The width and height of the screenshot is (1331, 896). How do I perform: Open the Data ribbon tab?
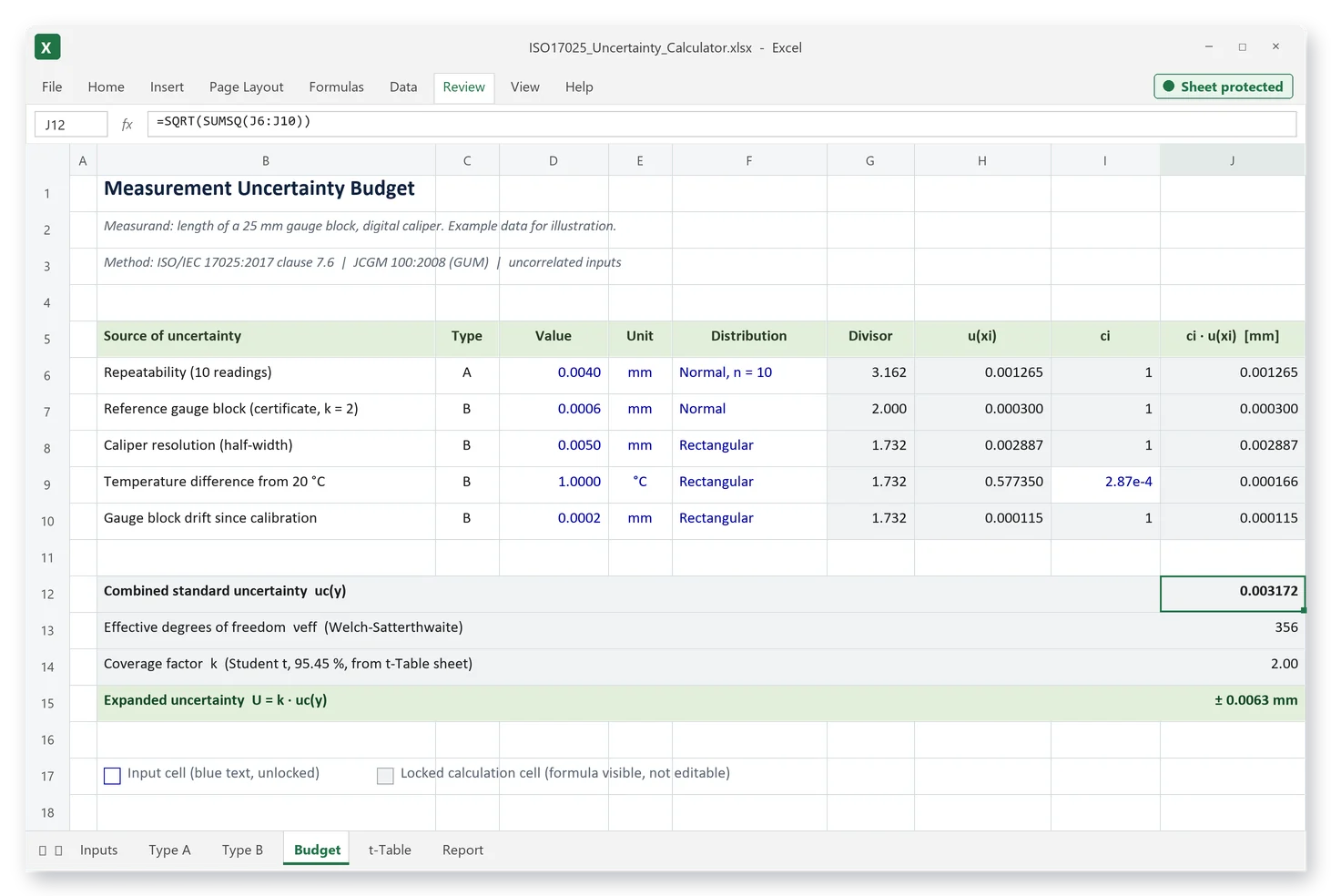403,87
